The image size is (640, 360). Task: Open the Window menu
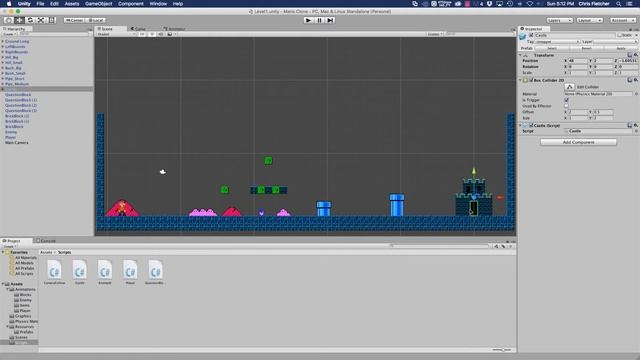pyautogui.click(x=158, y=4)
